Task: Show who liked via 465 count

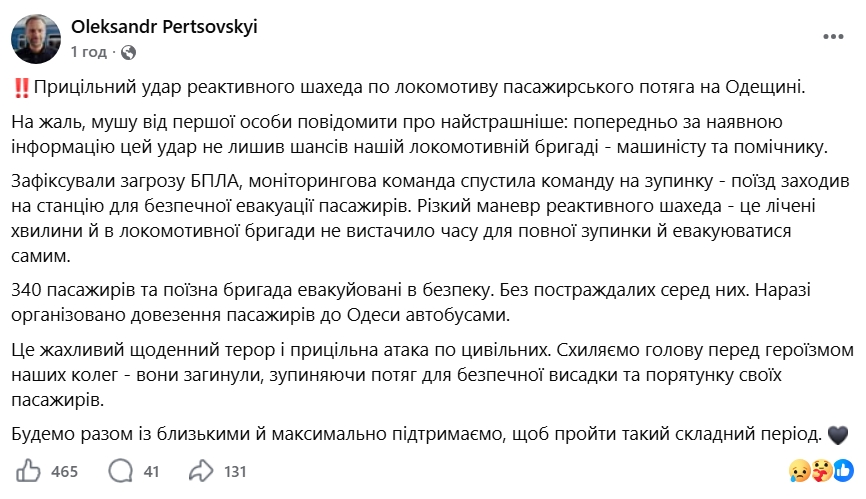Action: [65, 471]
